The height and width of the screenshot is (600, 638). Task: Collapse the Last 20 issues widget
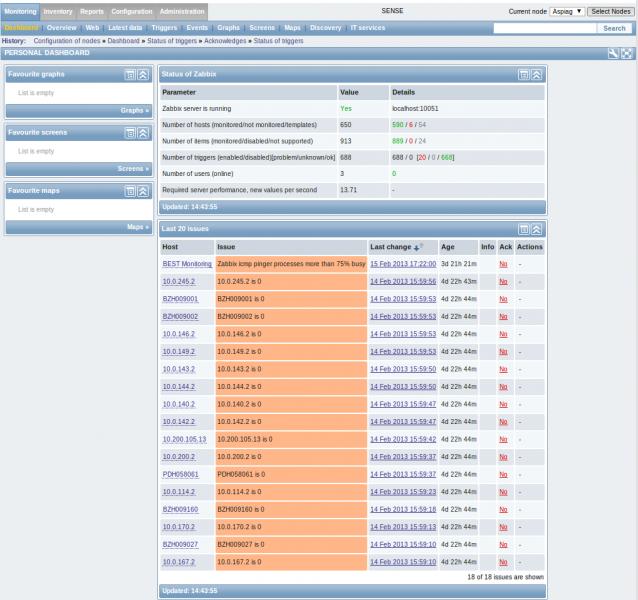click(537, 229)
